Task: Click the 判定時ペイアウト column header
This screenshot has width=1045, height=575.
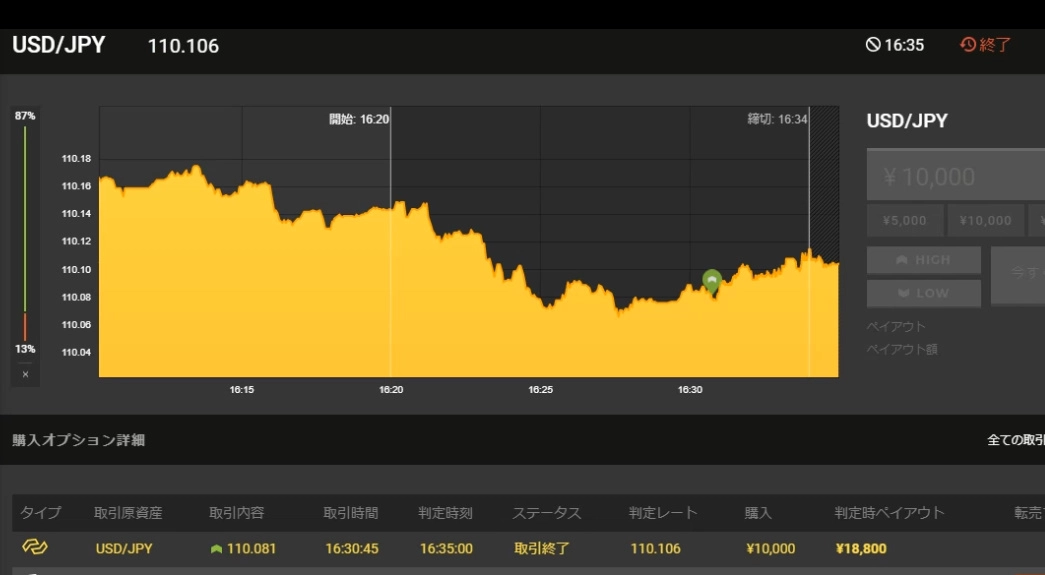Action: [889, 513]
